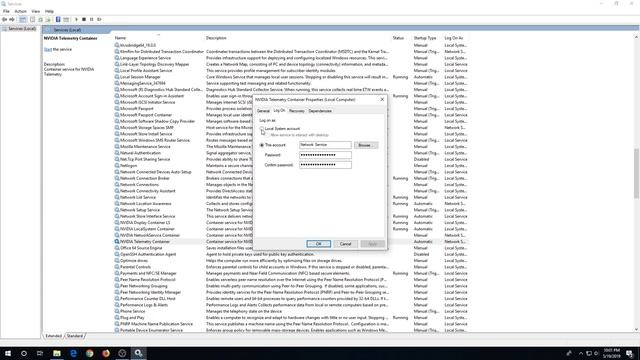Viewport: 640px width, 360px height.
Task: Sort by the Startup Type column header
Action: coord(424,38)
